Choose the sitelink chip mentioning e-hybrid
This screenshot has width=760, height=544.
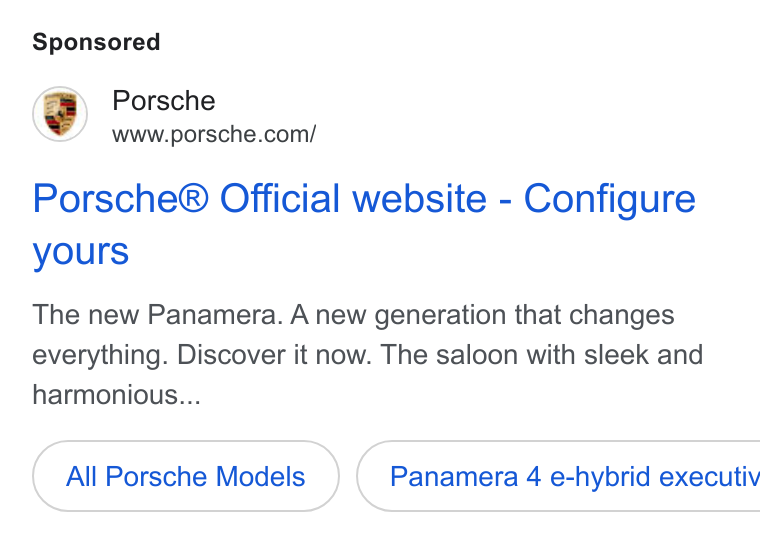click(x=558, y=476)
